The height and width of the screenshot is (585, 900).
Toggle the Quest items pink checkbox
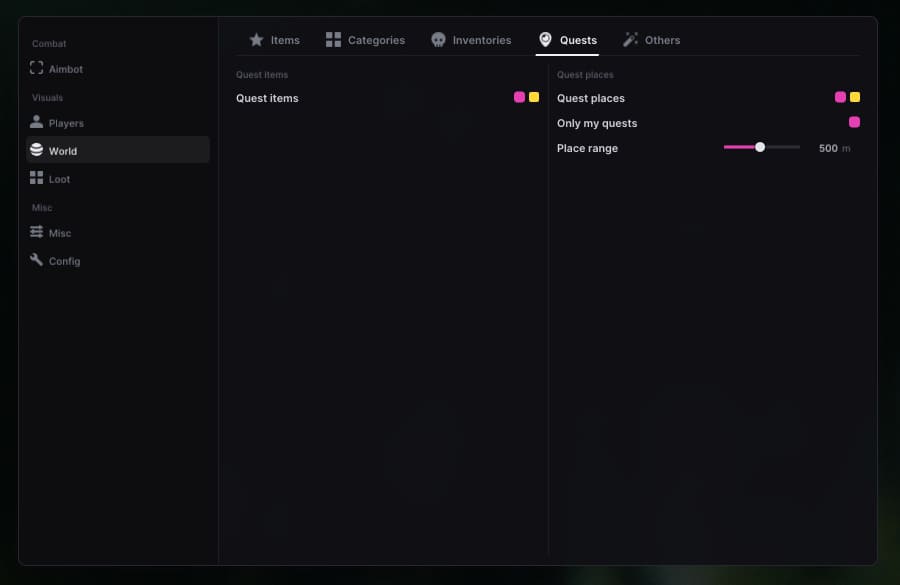click(x=519, y=97)
